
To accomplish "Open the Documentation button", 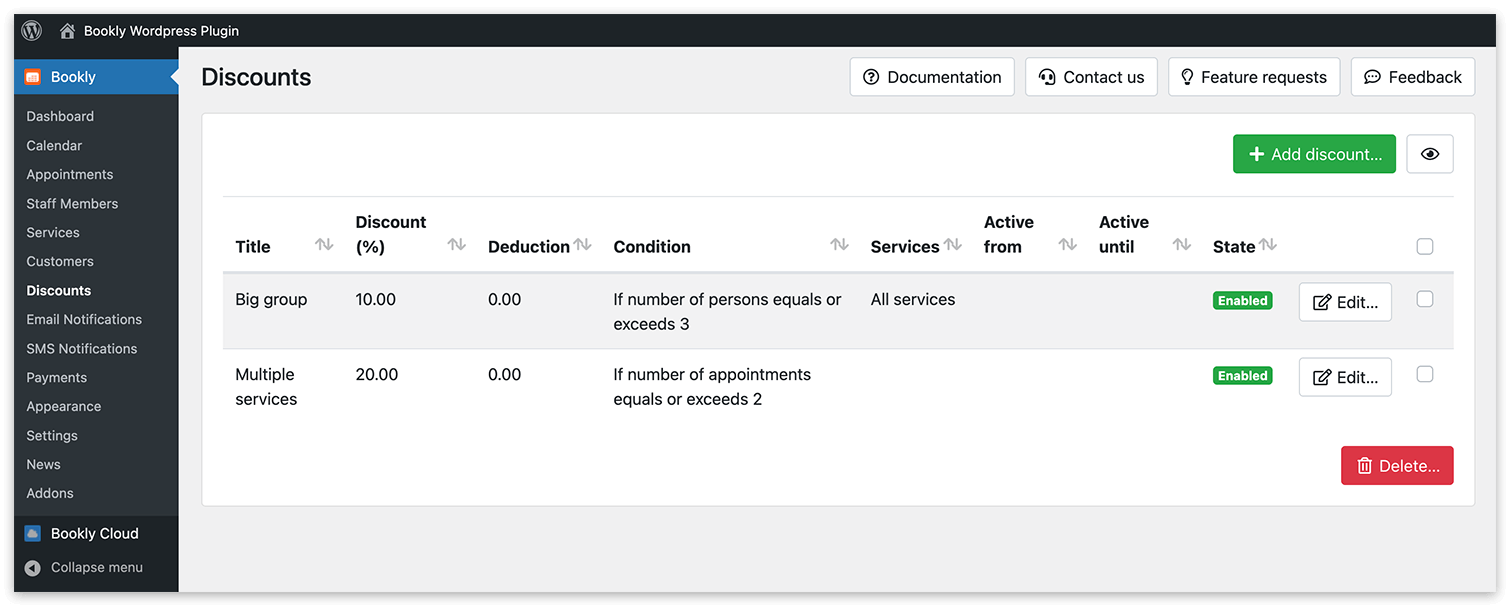I will point(932,77).
